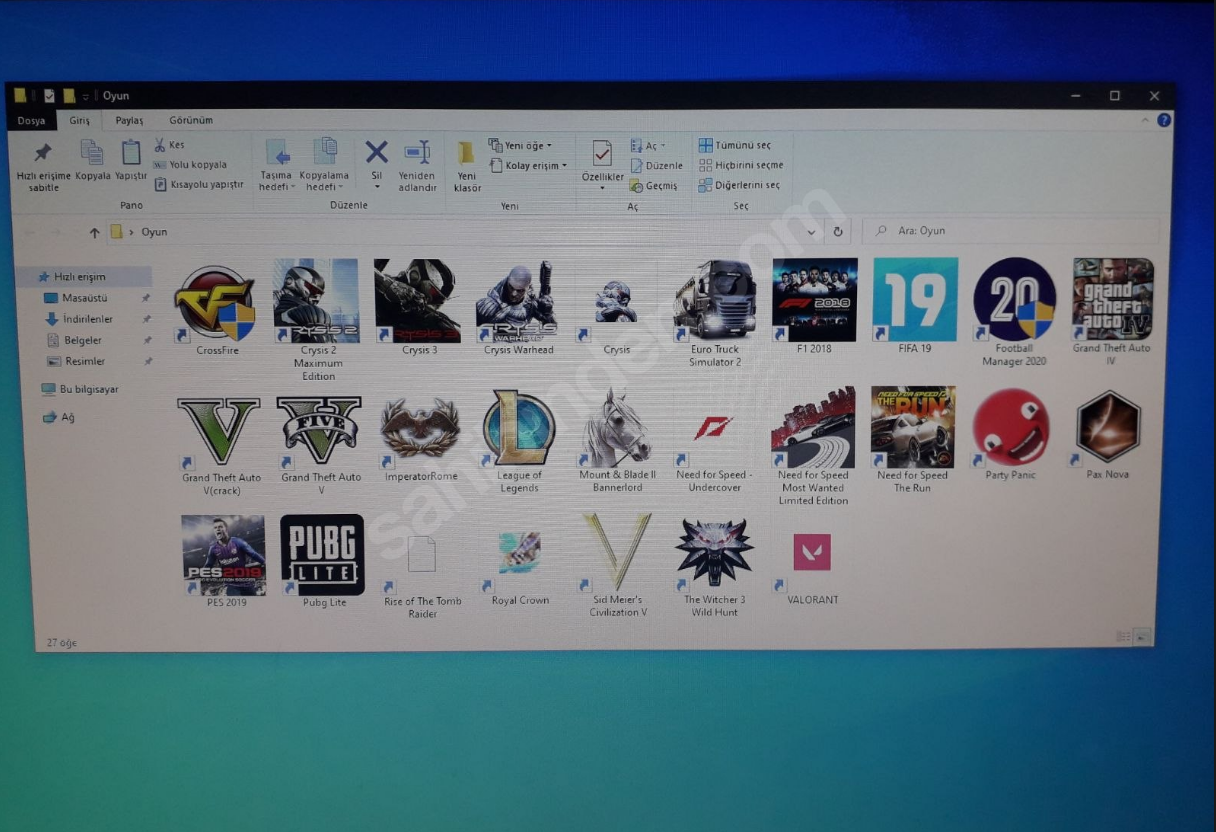
Task: Select the Pax Nova icon
Action: [1108, 435]
